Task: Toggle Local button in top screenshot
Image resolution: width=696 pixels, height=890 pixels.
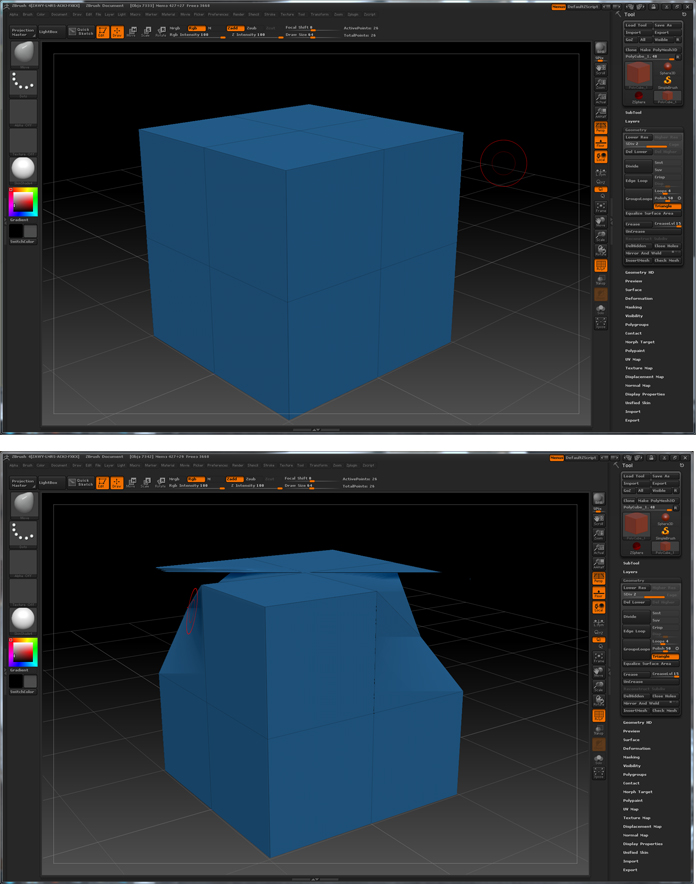Action: click(601, 157)
